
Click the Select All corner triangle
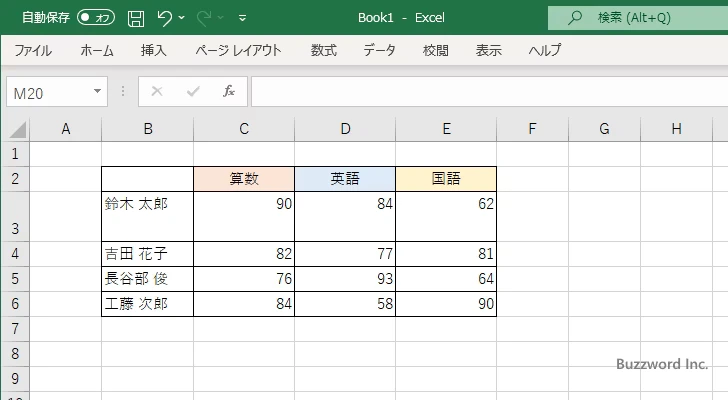coord(18,129)
